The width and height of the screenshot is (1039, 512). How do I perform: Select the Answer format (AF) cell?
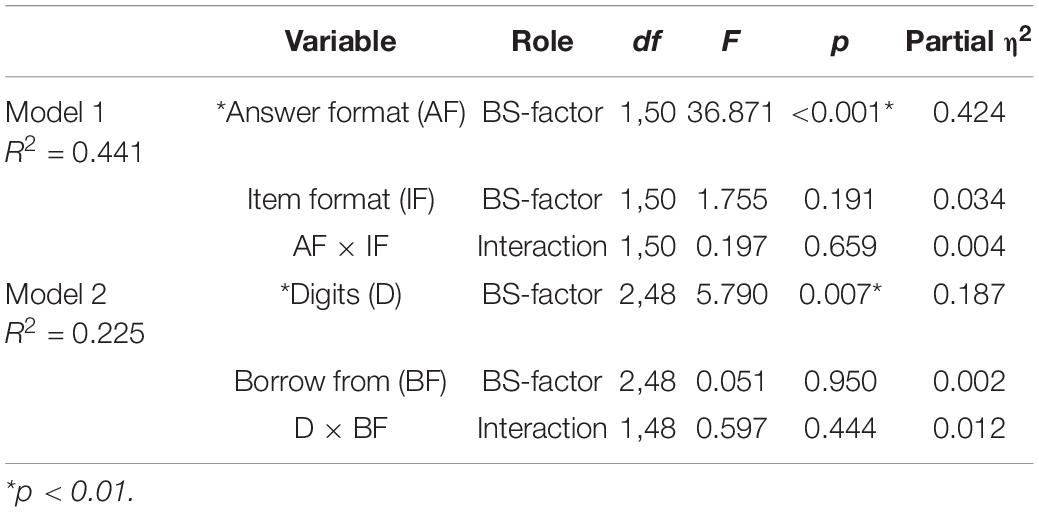[x=341, y=114]
